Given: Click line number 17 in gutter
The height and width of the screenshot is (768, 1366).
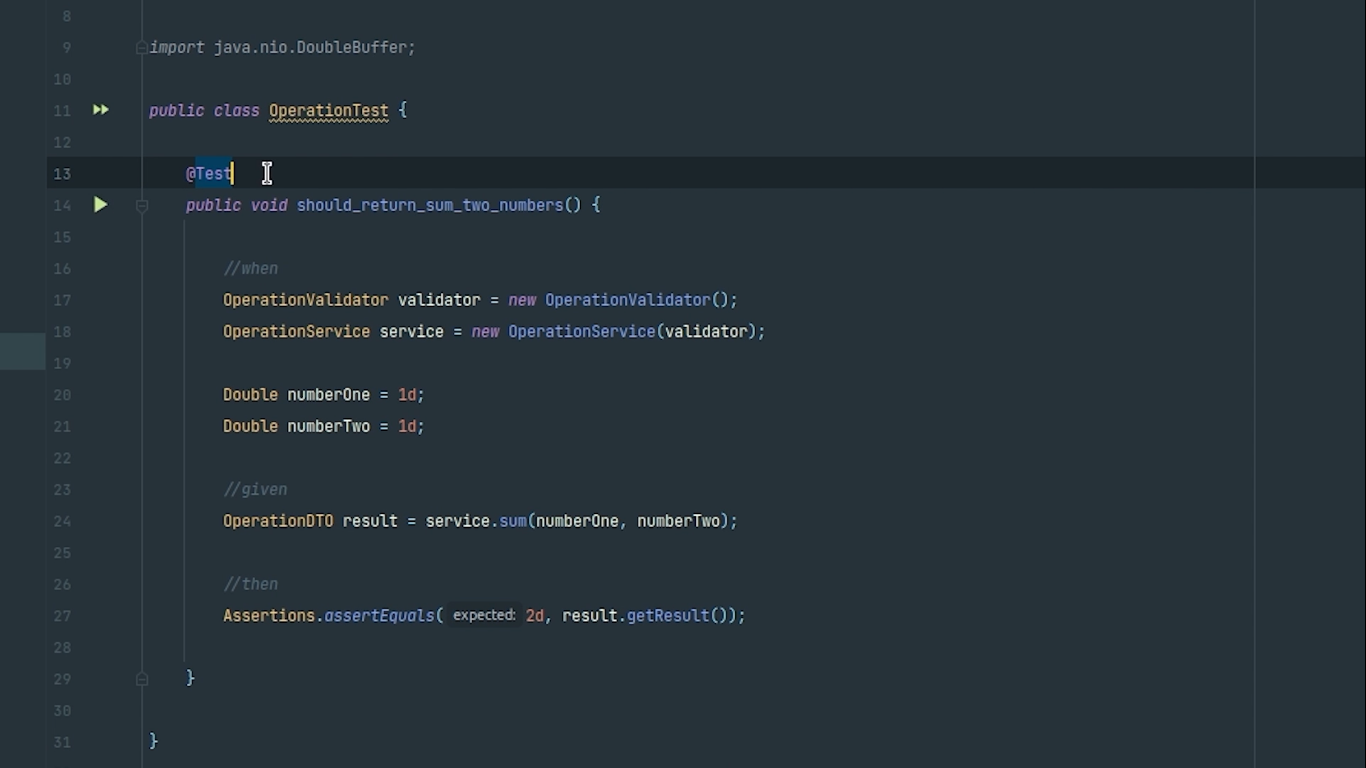Looking at the screenshot, I should pyautogui.click(x=62, y=300).
